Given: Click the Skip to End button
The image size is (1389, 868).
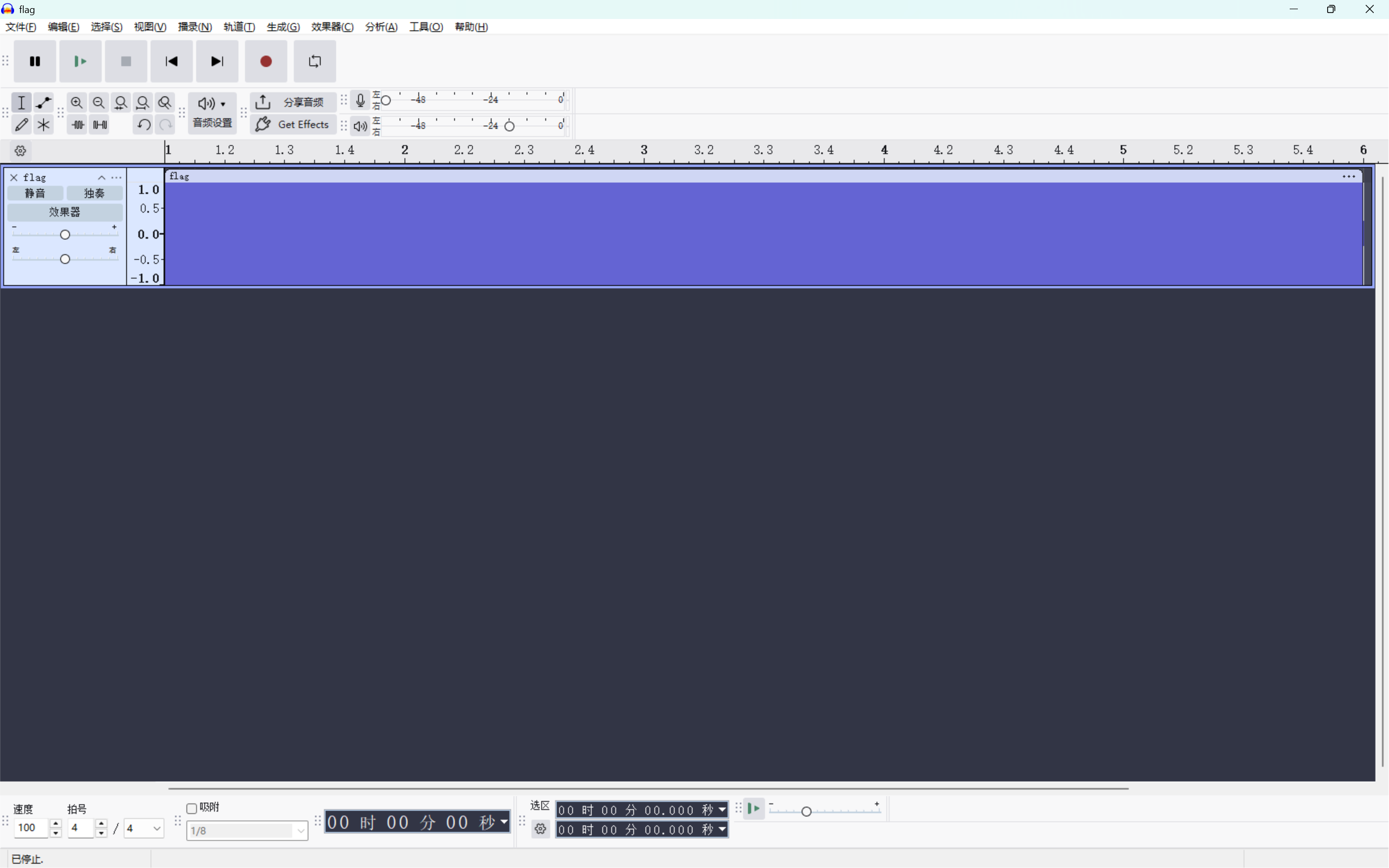Looking at the screenshot, I should (x=217, y=61).
